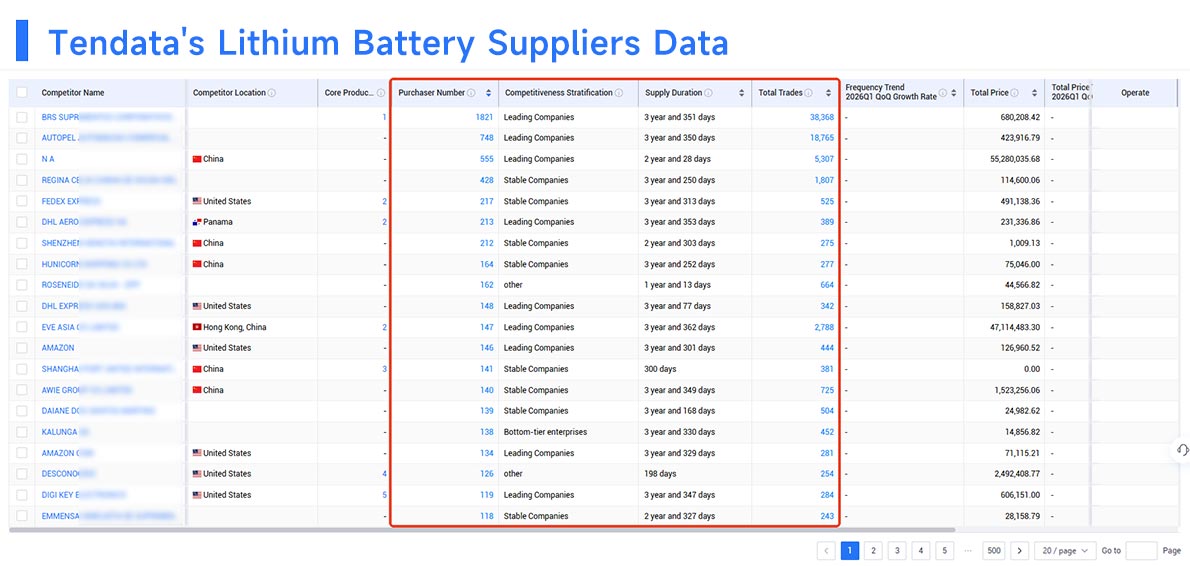
Task: Sort by Frequency Trend growth rate arrows
Action: coord(953,93)
